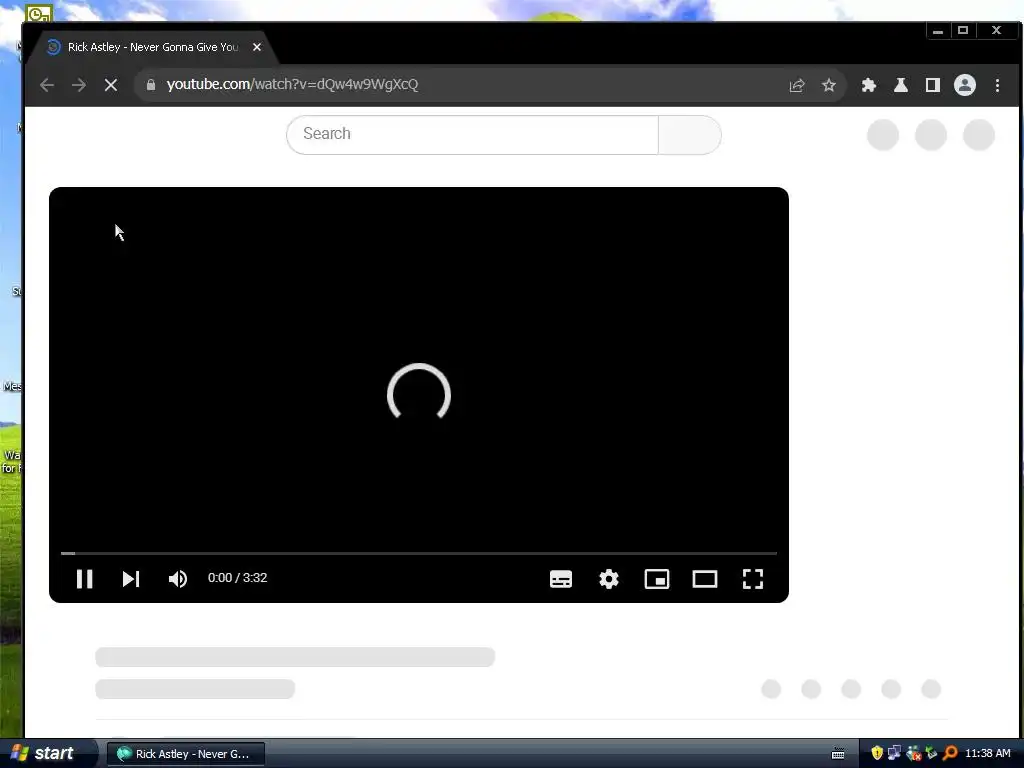Viewport: 1024px width, 768px height.
Task: Close the Rick Astley browser tab
Action: pyautogui.click(x=257, y=47)
